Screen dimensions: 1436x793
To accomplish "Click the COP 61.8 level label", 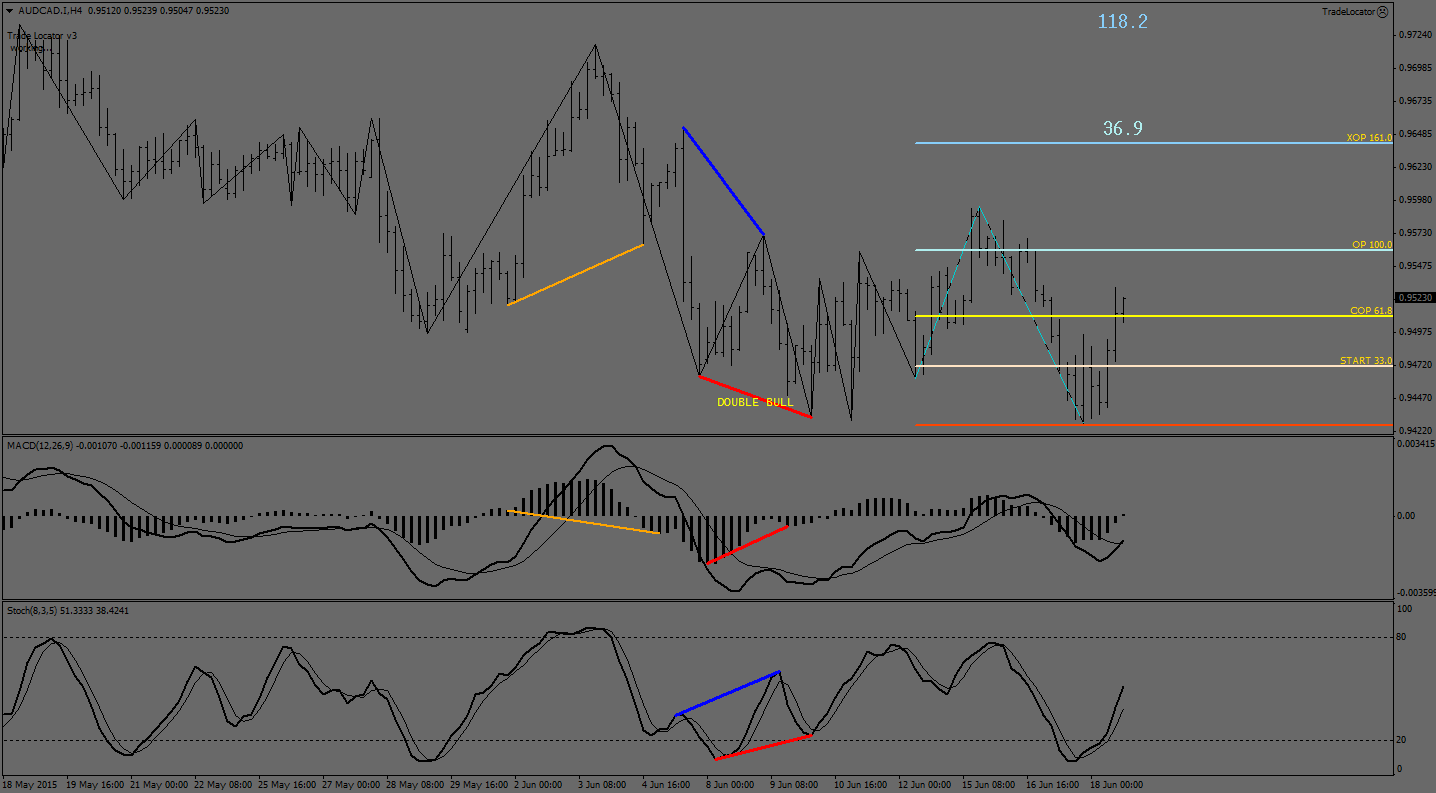I will (x=1370, y=311).
